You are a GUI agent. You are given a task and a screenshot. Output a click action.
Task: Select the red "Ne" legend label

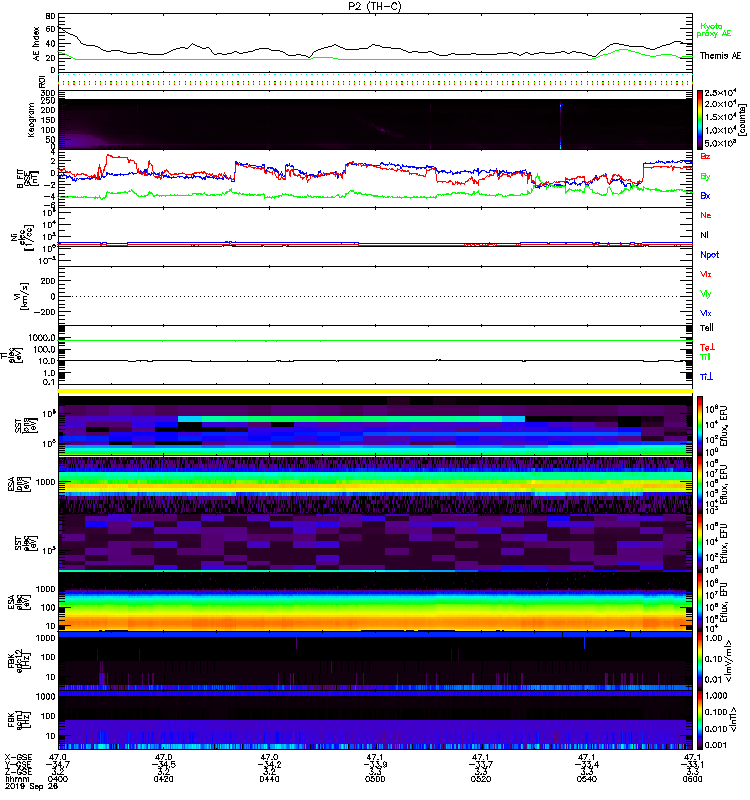pyautogui.click(x=705, y=215)
